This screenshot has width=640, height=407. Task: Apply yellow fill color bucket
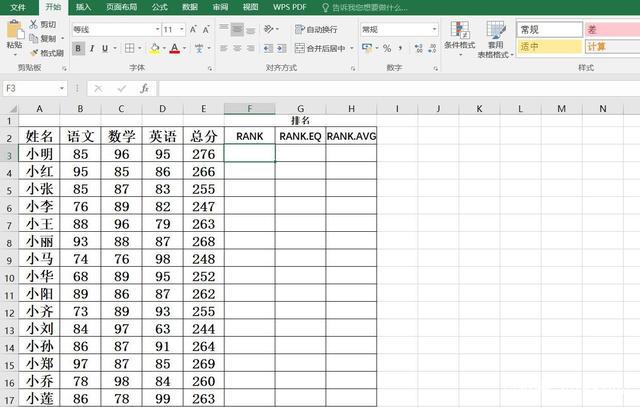pos(154,49)
